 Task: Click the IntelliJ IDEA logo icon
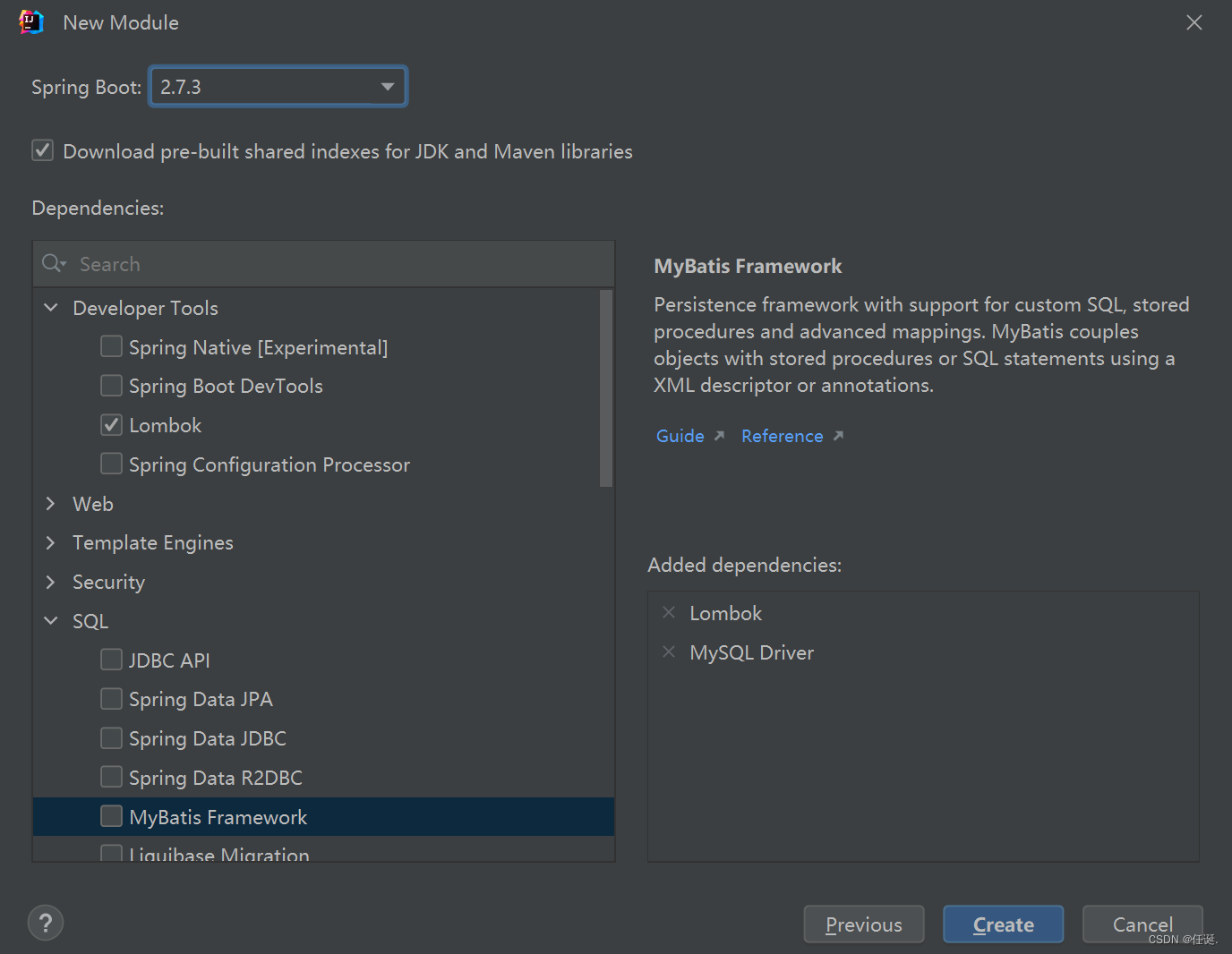tap(31, 22)
